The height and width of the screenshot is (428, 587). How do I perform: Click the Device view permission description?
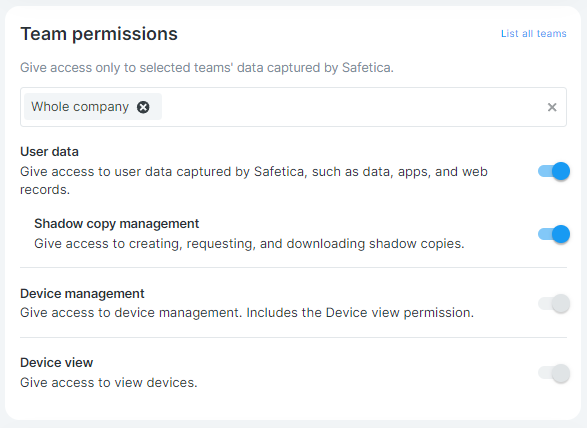247,313
